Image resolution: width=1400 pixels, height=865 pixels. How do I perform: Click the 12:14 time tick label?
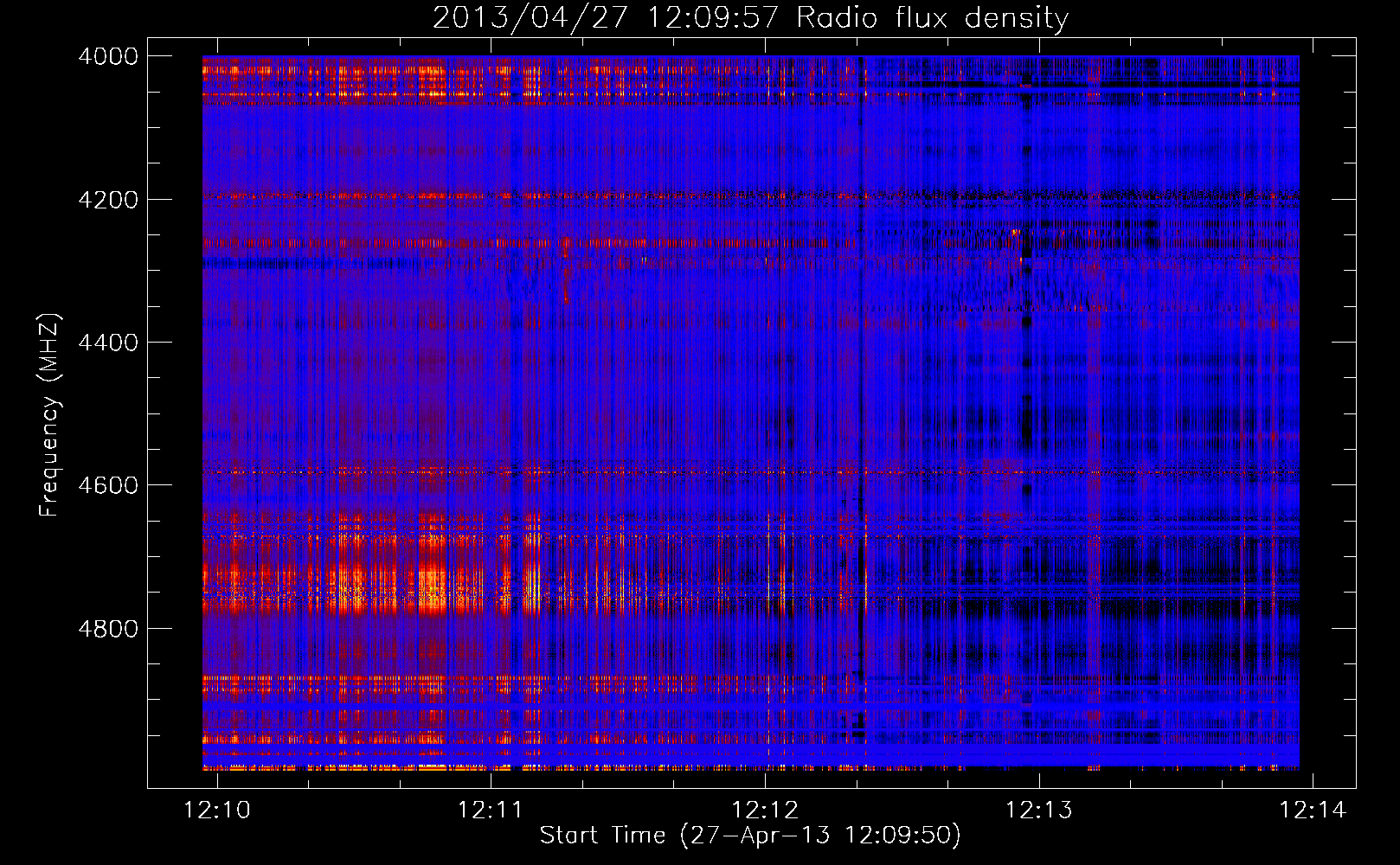point(1313,811)
